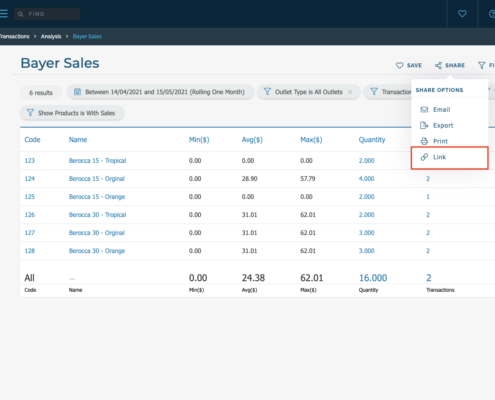Click quantity 3.000 for Berocca 30 - Orange
Image resolution: width=495 pixels, height=400 pixels.
[366, 251]
